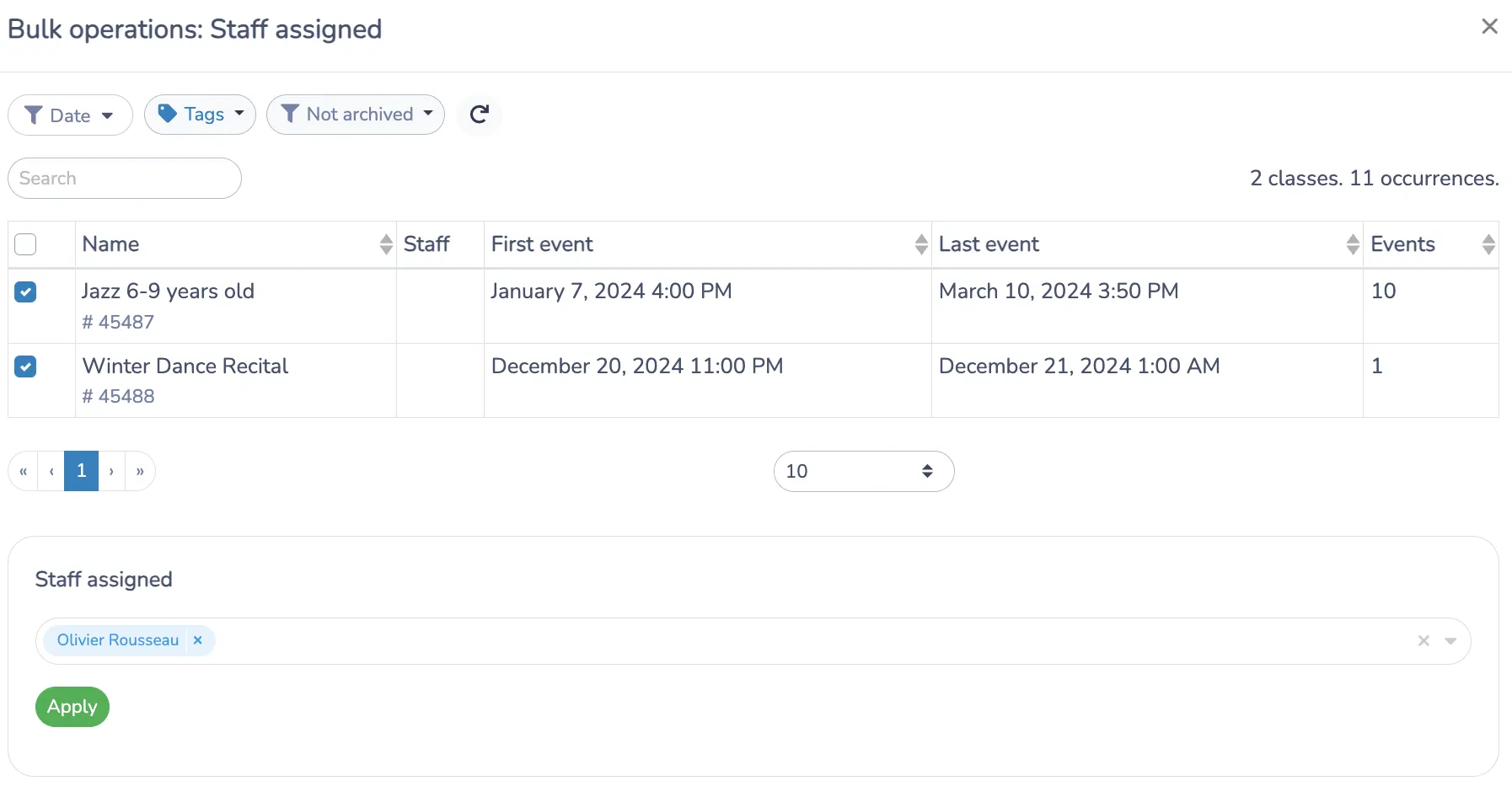Click class ID # 45488

(118, 396)
